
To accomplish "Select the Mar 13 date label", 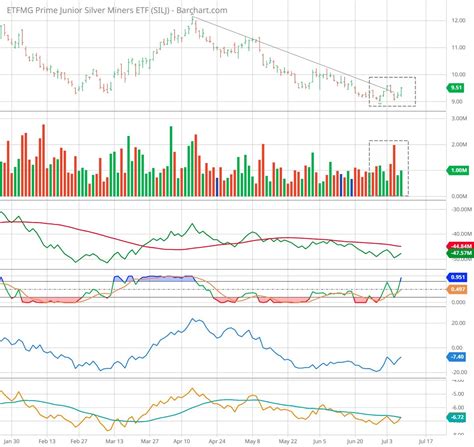I will point(114,441).
